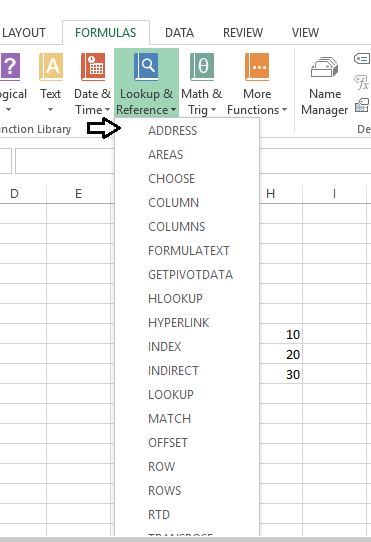Expand the Date & Time dropdown arrow
The width and height of the screenshot is (371, 542).
[108, 110]
